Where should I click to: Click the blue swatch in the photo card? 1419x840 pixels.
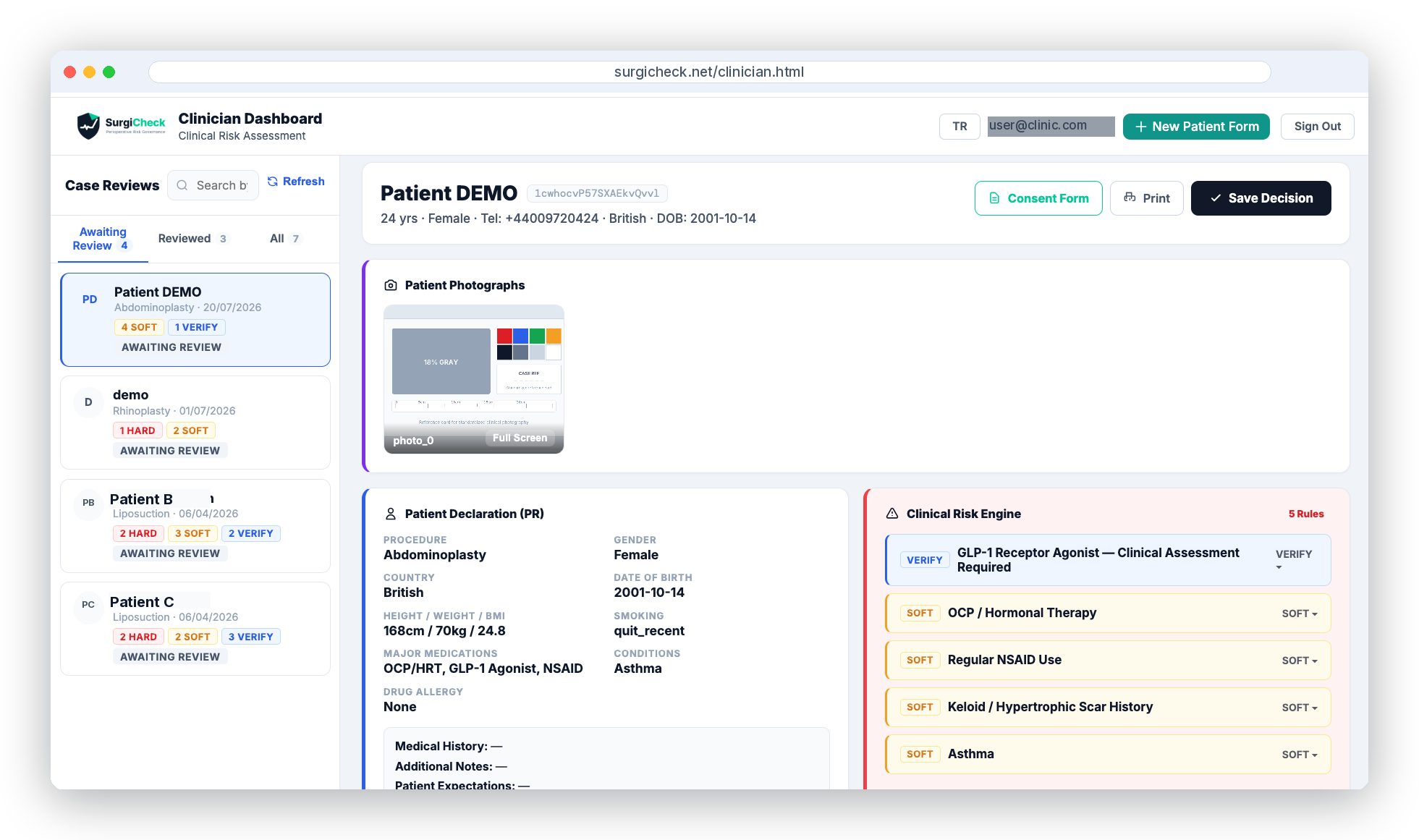point(520,336)
